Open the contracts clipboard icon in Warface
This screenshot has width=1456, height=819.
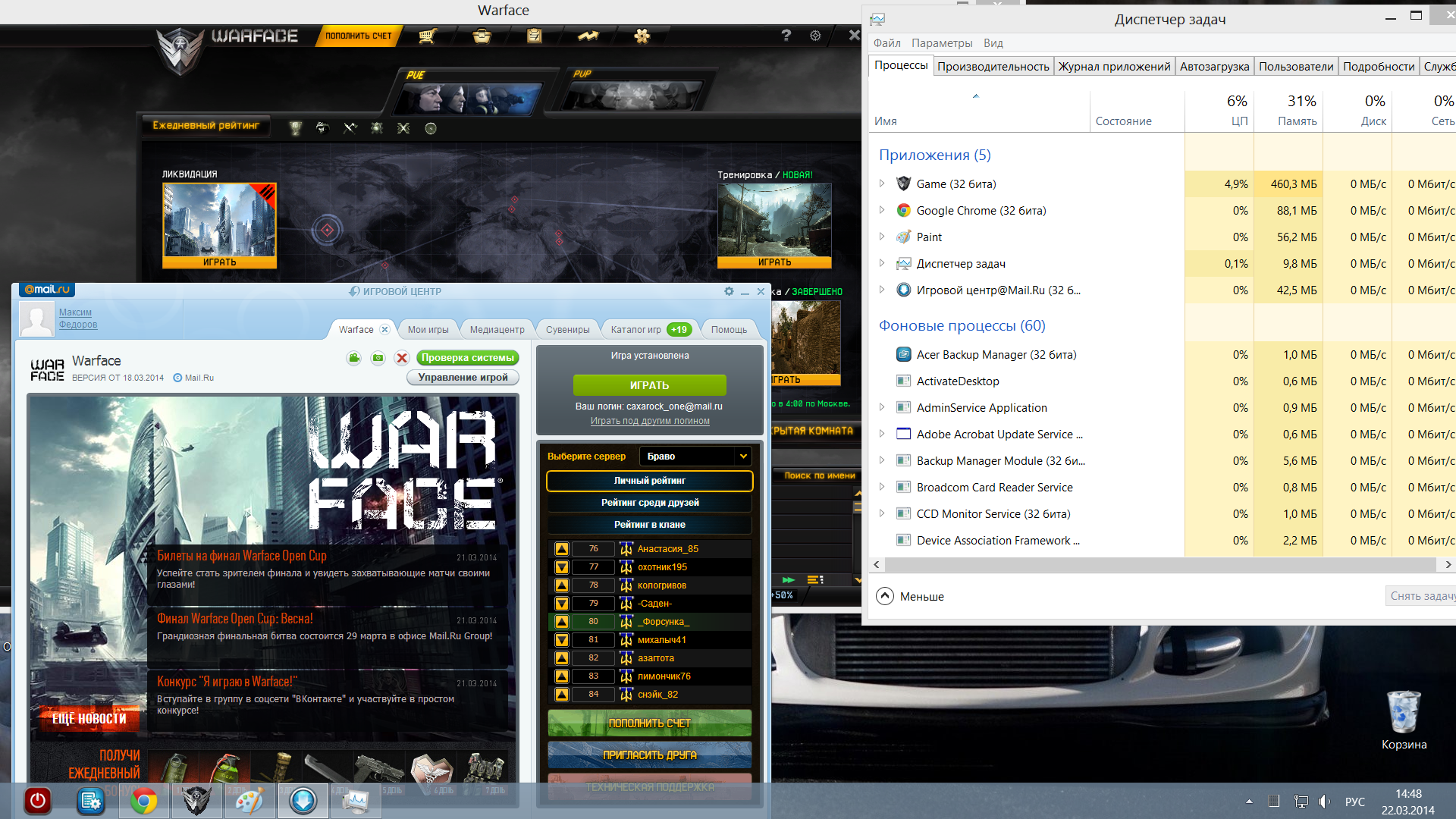535,36
